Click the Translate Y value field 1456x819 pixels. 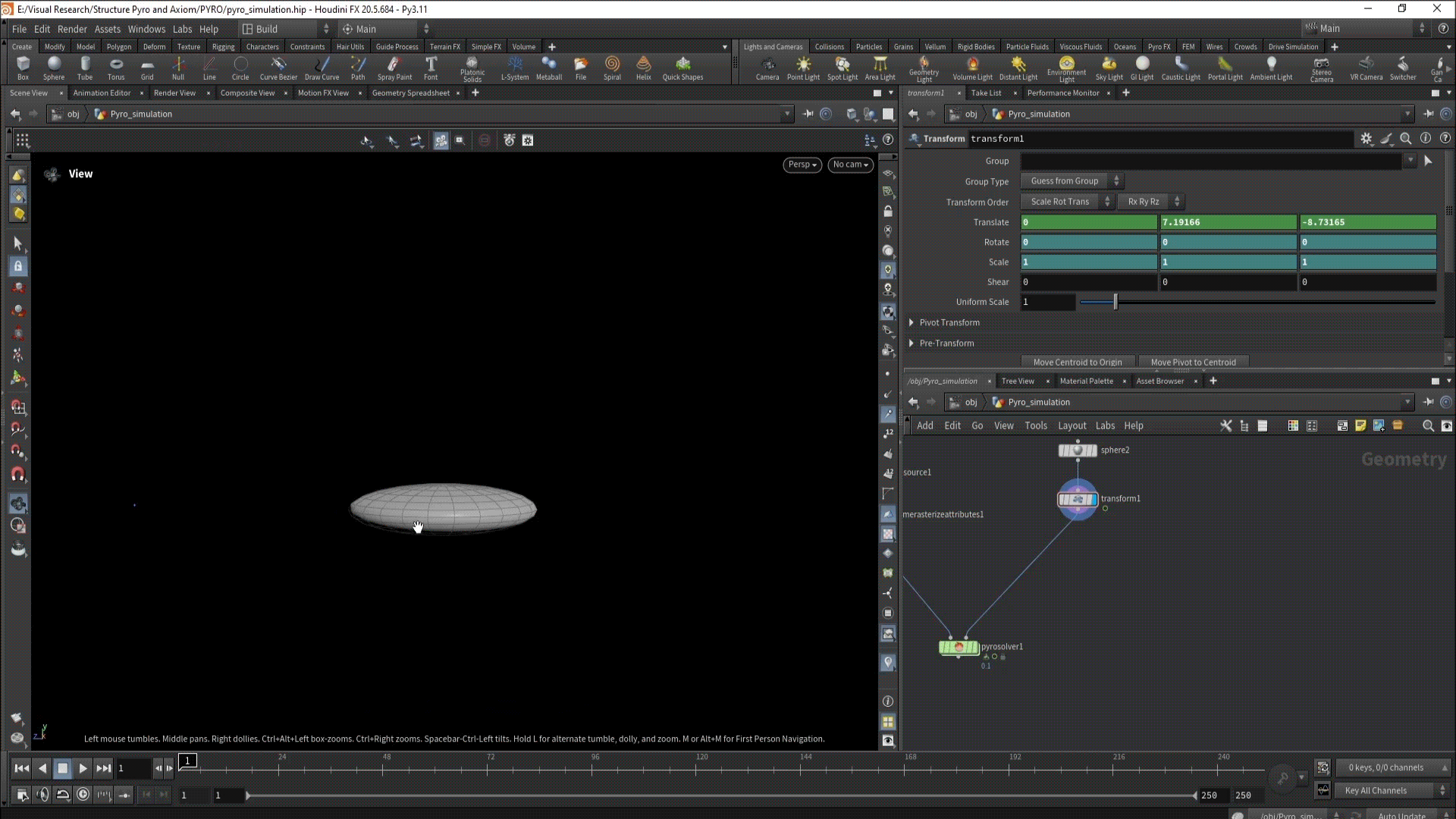[1227, 222]
